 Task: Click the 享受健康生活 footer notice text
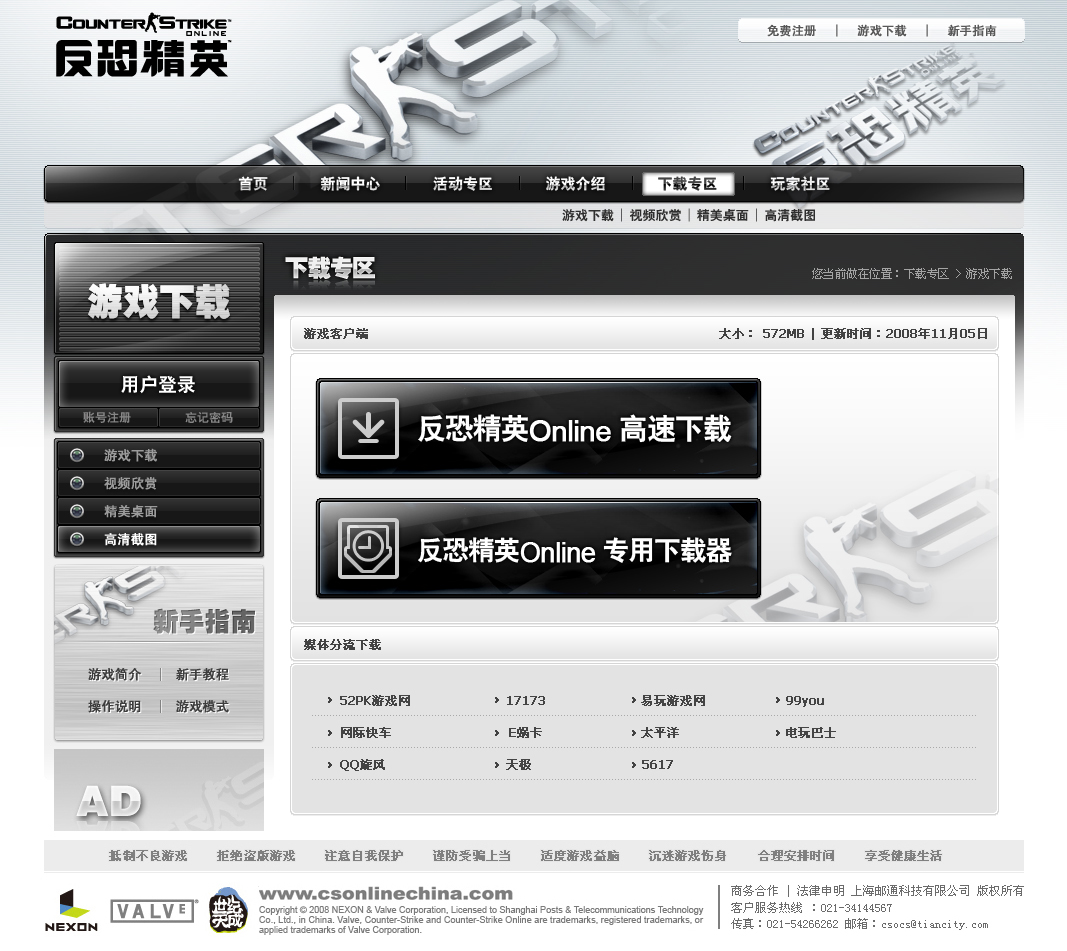pyautogui.click(x=903, y=856)
